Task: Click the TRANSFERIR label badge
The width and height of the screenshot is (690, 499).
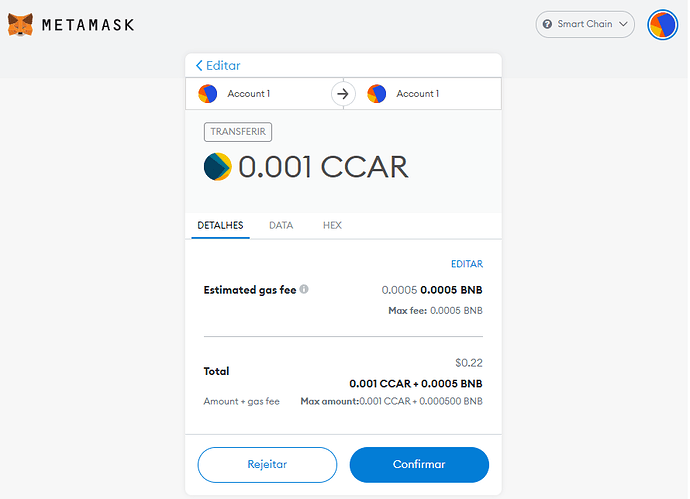Action: pyautogui.click(x=239, y=131)
